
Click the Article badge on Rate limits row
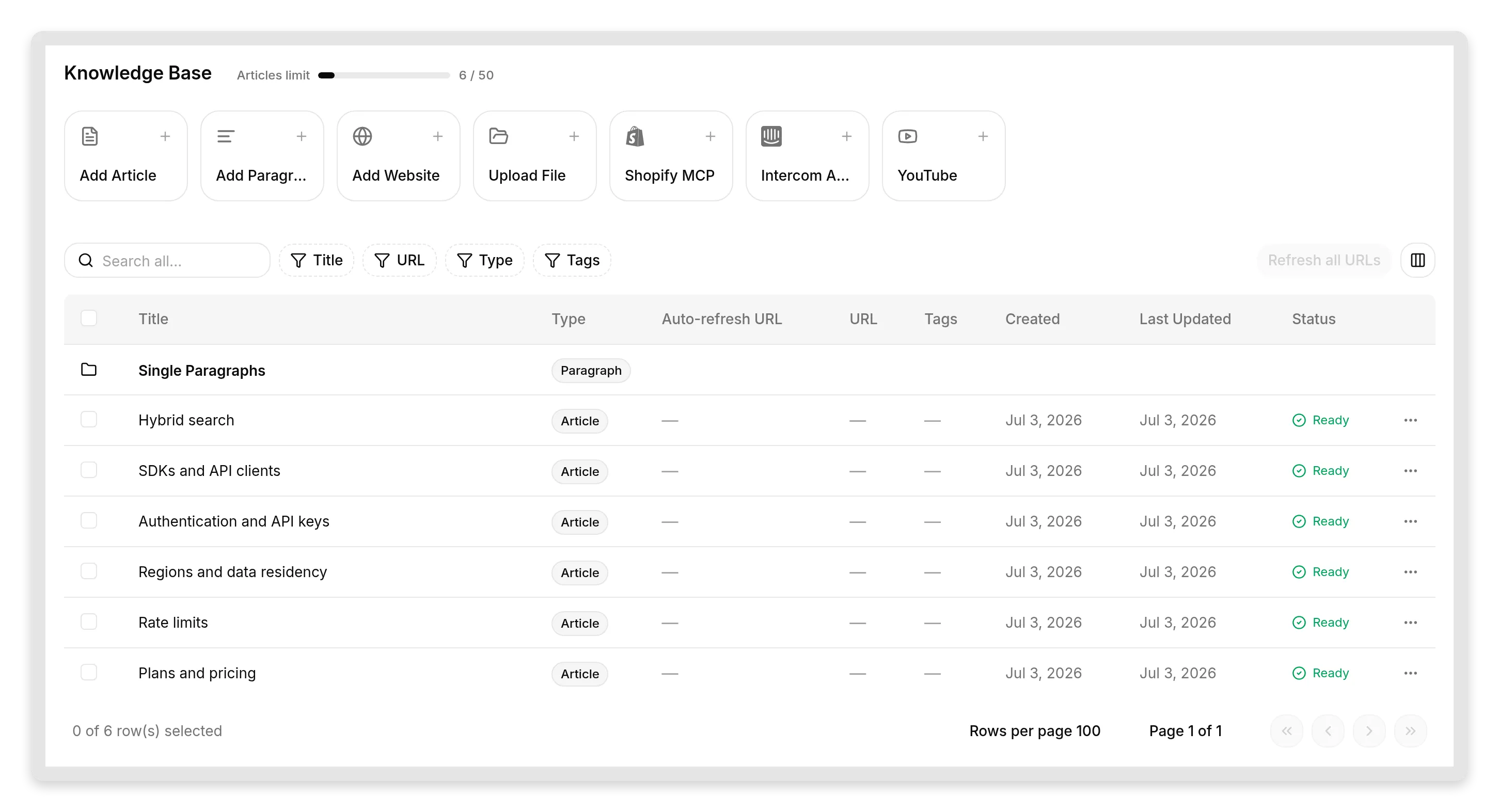pyautogui.click(x=579, y=623)
